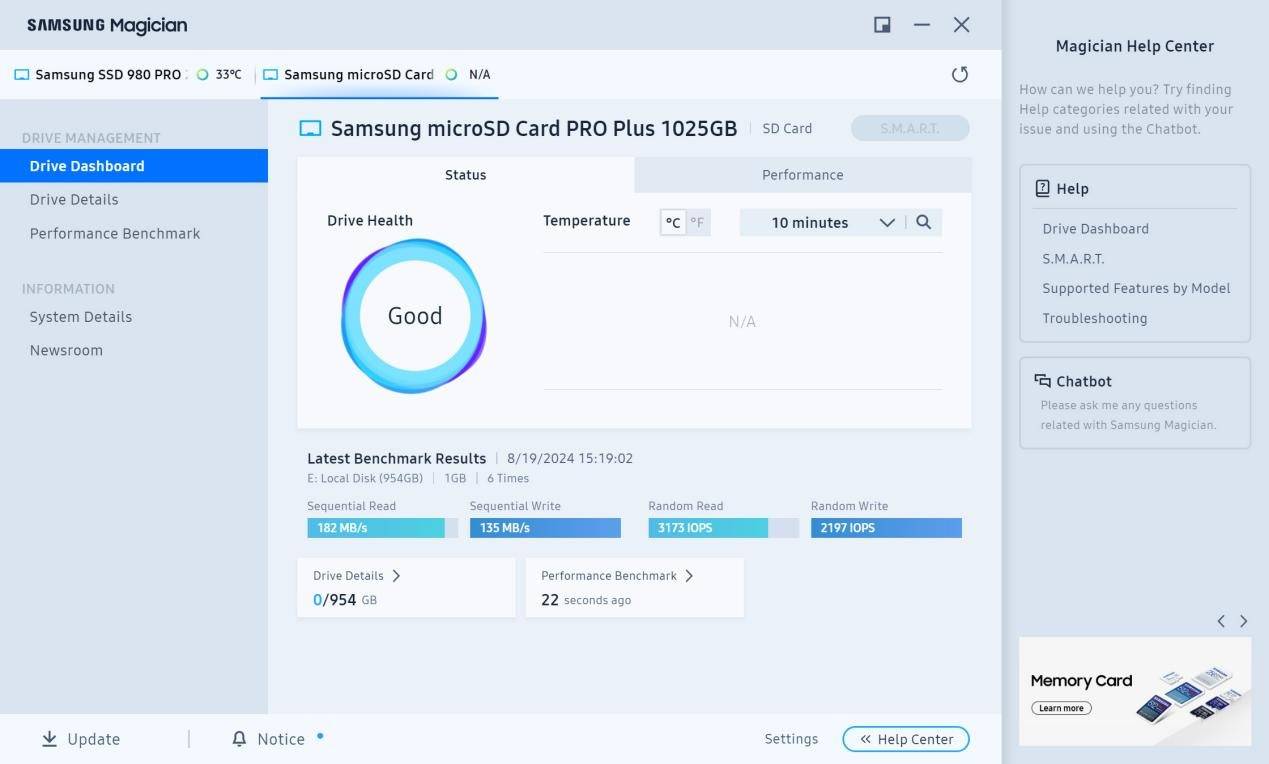Open S.M.A.R.T. help link

1073,258
